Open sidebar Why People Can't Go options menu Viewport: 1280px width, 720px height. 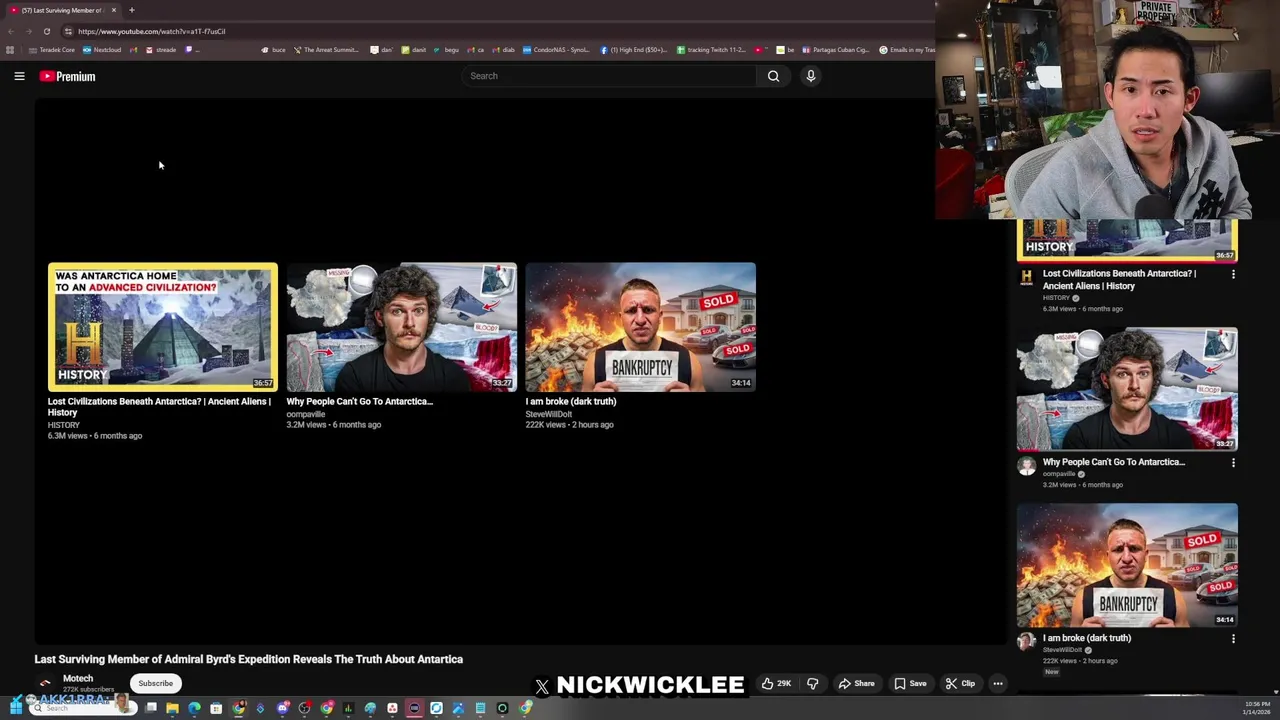click(1233, 463)
